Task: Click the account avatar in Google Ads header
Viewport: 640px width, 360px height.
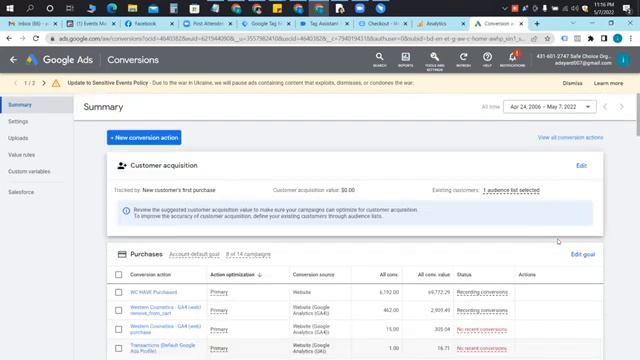Action: (x=623, y=60)
